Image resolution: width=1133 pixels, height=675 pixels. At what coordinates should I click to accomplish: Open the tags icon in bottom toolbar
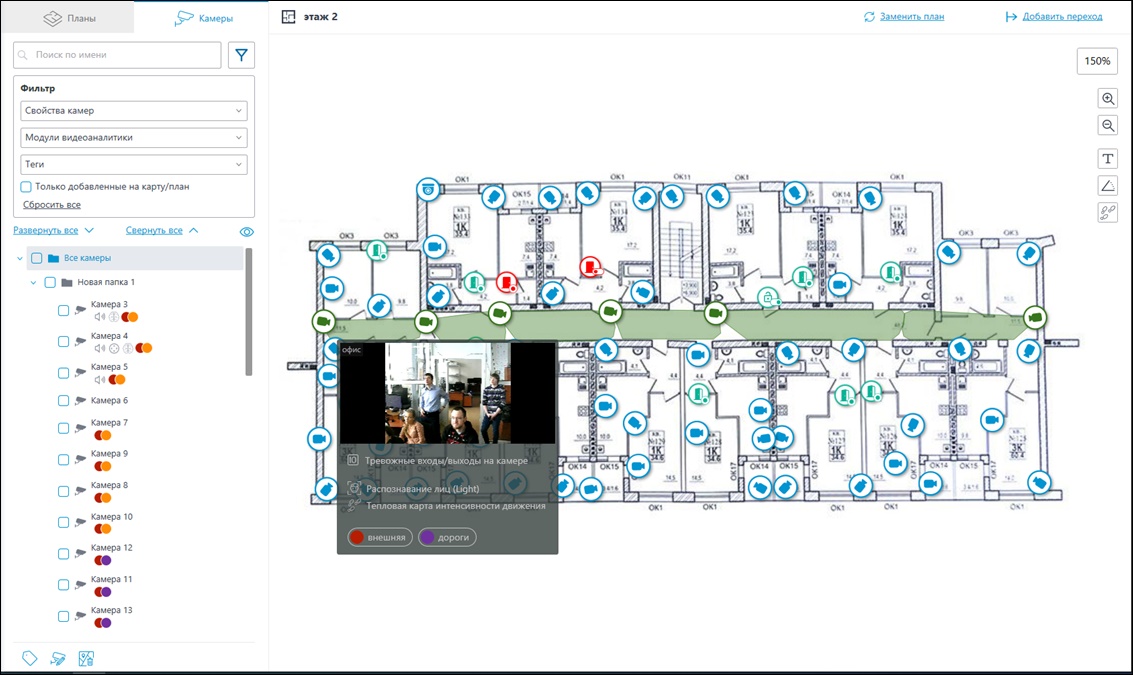coord(30,658)
